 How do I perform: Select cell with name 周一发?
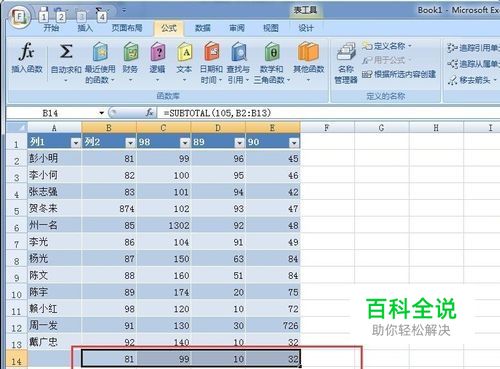point(54,325)
